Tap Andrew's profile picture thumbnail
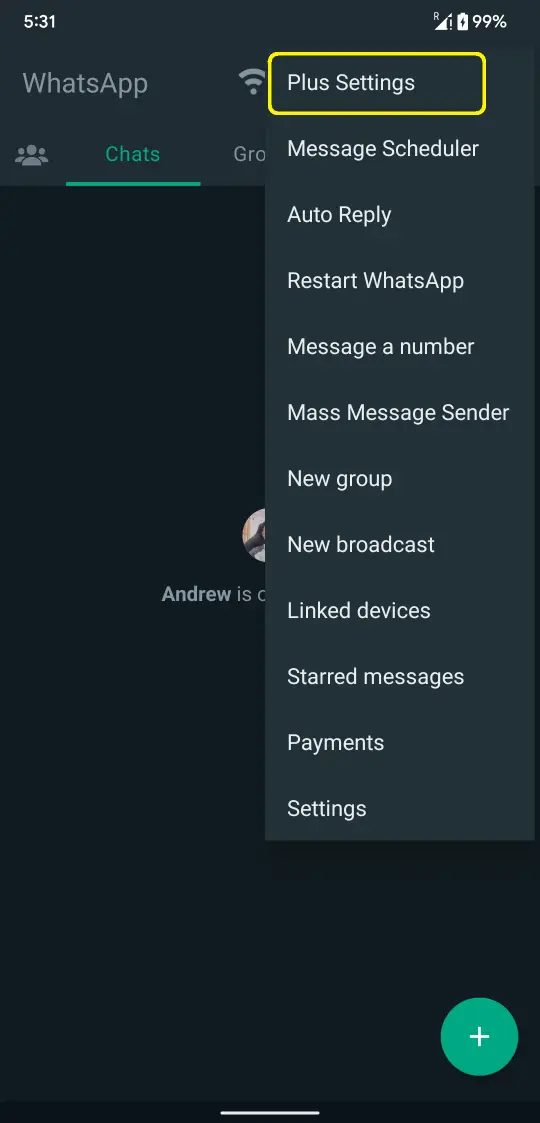The width and height of the screenshot is (540, 1123). pos(254,535)
